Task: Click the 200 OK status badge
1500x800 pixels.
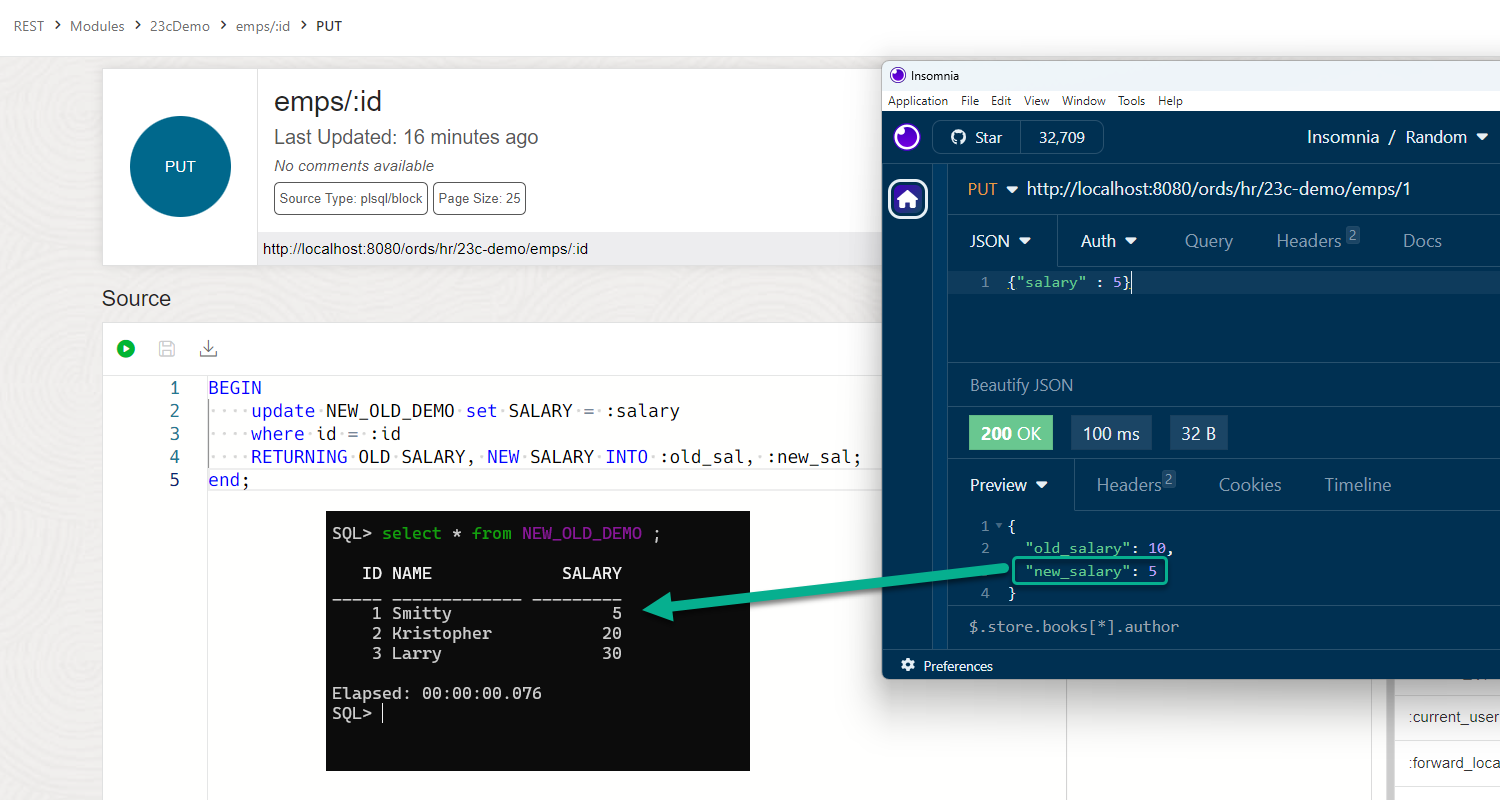Action: 1011,433
